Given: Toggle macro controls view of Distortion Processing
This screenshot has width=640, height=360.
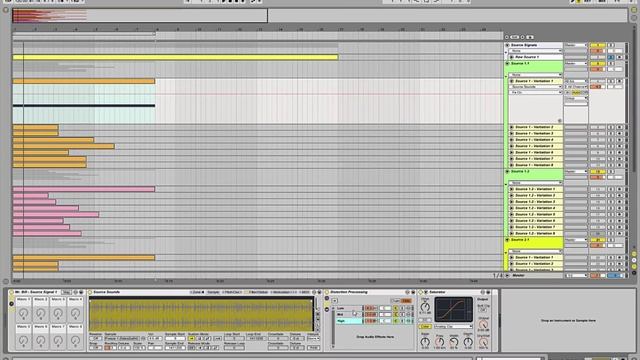Looking at the screenshot, I should [x=327, y=298].
